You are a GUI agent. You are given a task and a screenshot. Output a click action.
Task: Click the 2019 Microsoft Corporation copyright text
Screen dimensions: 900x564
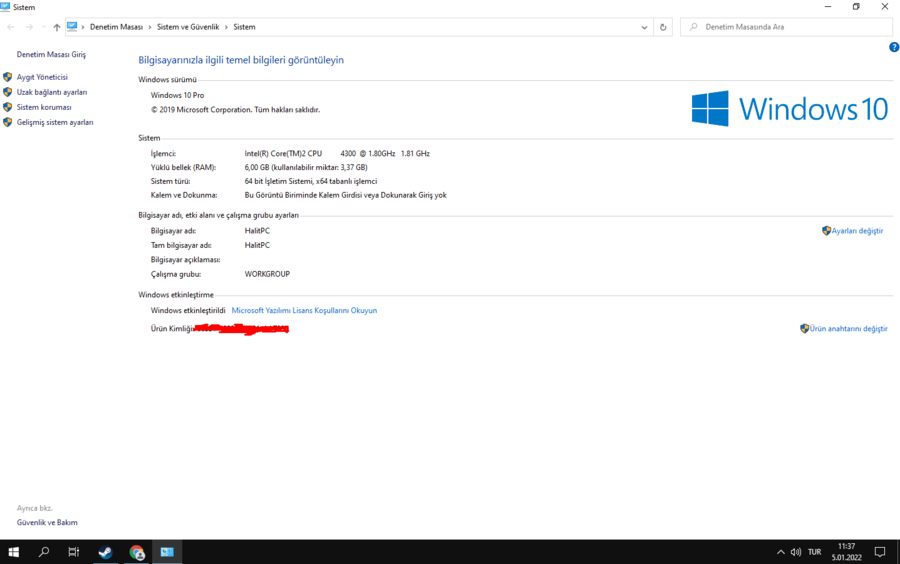point(235,110)
